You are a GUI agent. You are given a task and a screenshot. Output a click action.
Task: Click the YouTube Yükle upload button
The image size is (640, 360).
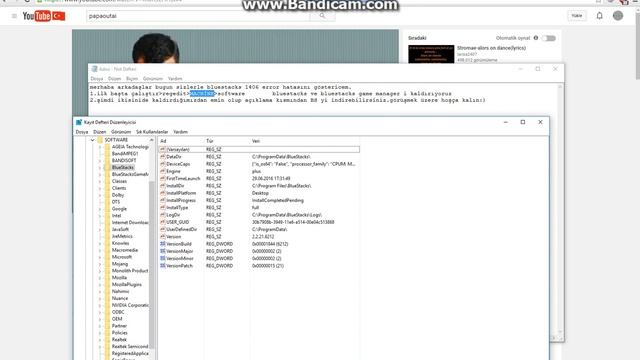[577, 16]
